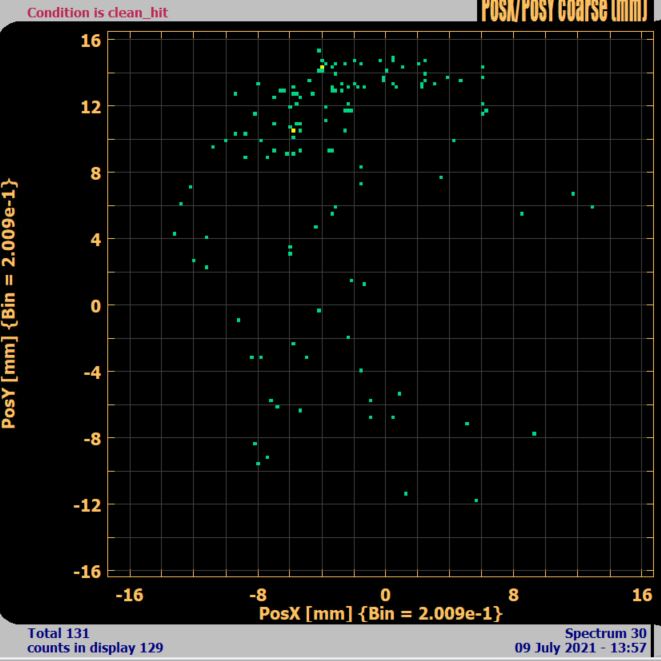The height and width of the screenshot is (661, 661).
Task: Click the X-axis tick label '-16'
Action: point(129,594)
